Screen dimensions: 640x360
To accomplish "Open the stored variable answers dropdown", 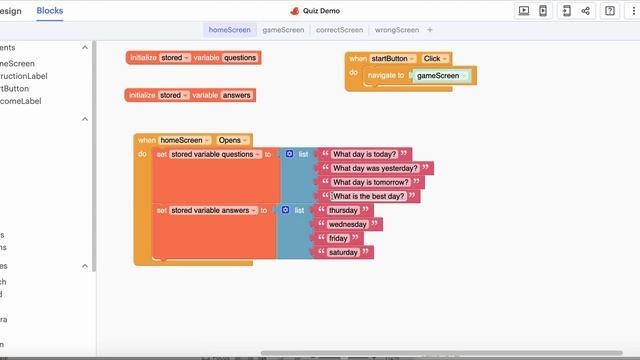I will pos(213,210).
